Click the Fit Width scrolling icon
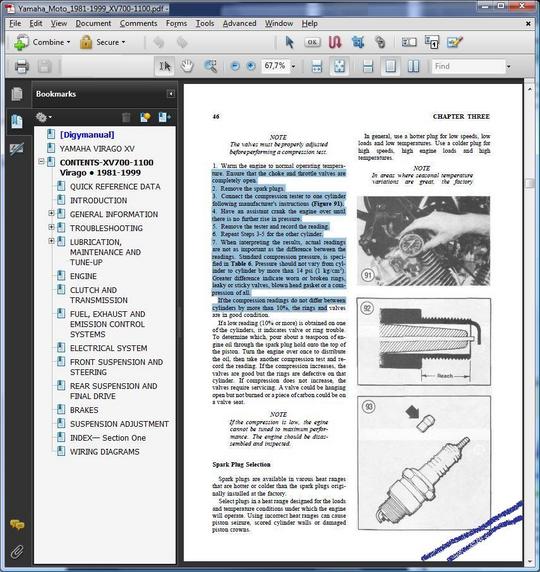The width and height of the screenshot is (540, 572). pyautogui.click(x=317, y=66)
